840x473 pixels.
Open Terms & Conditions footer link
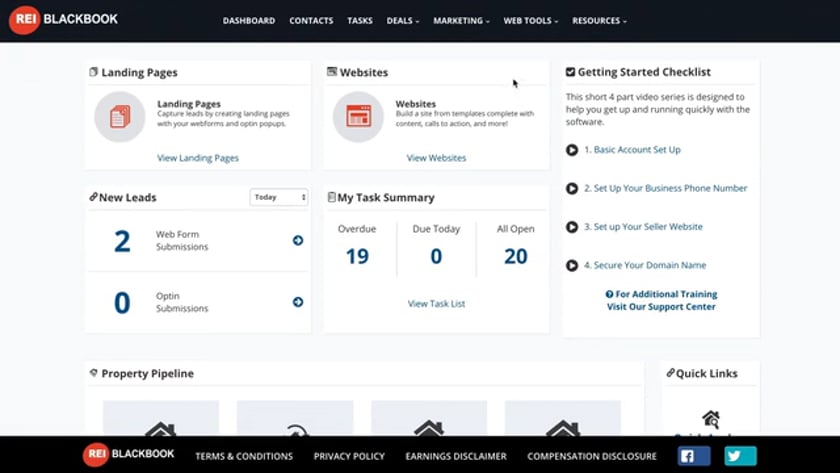pos(244,456)
